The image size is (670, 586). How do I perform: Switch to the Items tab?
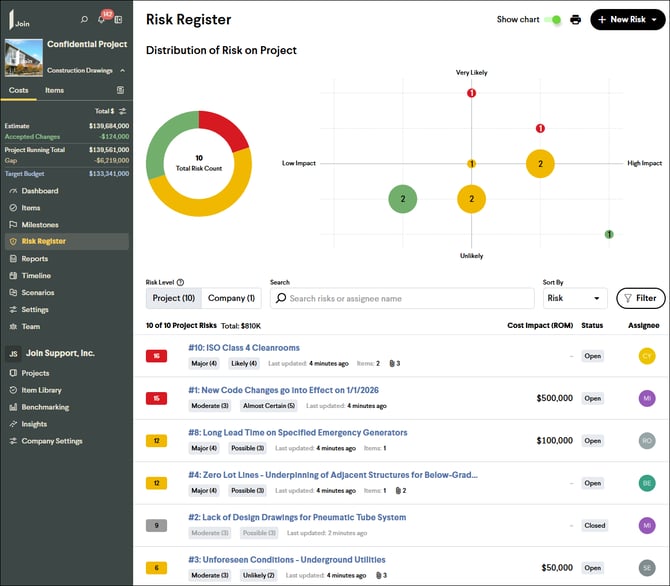point(54,90)
